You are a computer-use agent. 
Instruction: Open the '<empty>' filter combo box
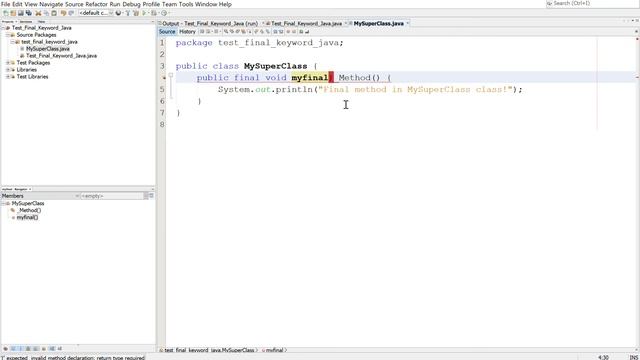click(x=111, y=196)
